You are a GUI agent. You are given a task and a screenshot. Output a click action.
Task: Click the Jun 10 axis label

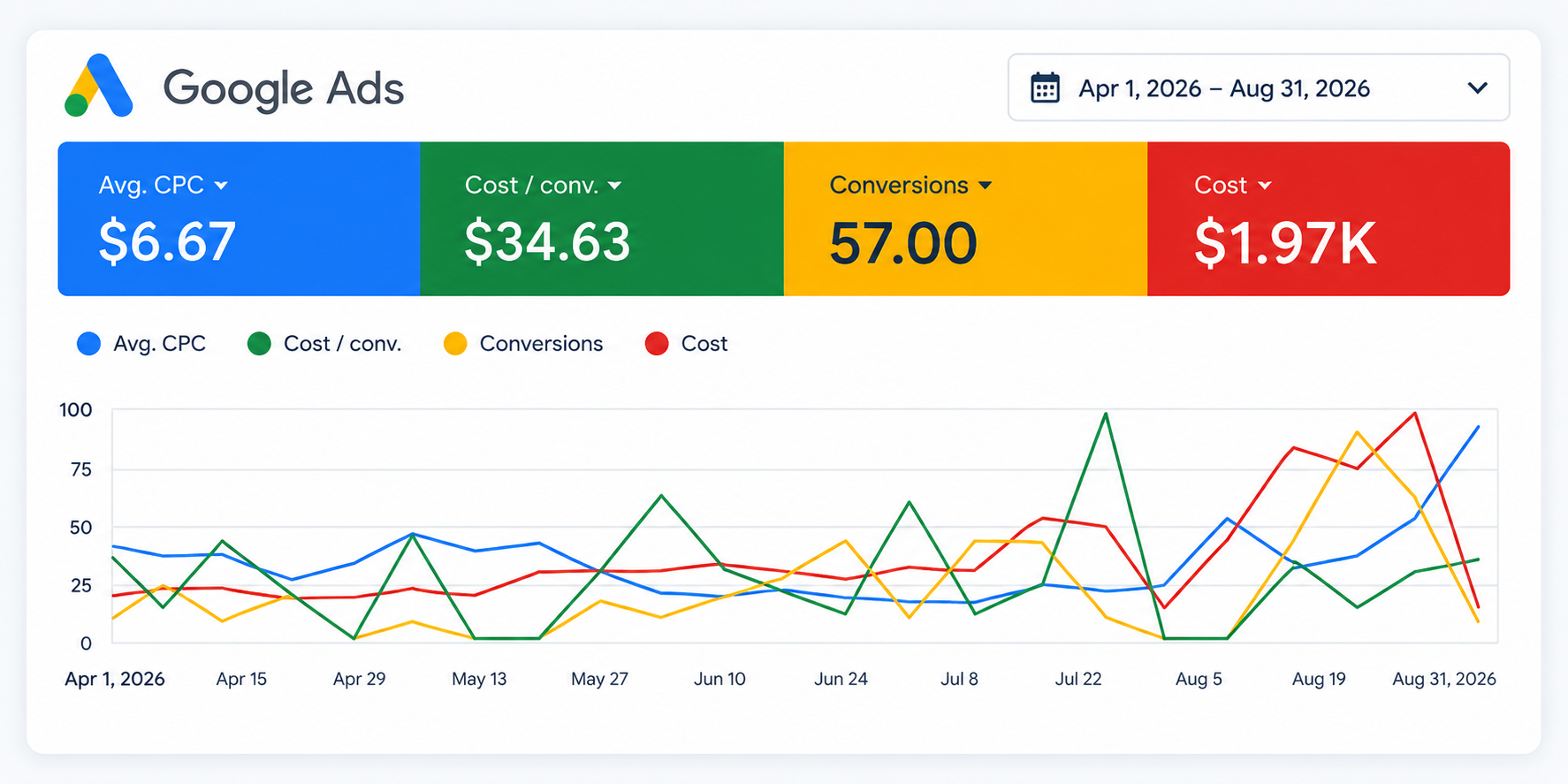coord(719,679)
